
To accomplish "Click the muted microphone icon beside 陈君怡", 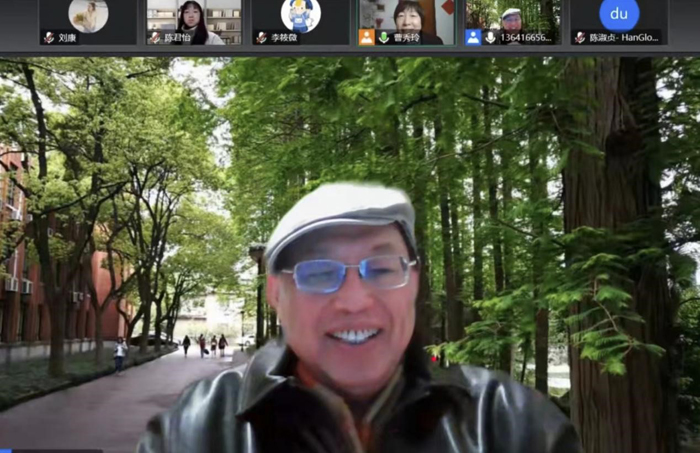I will tap(155, 37).
